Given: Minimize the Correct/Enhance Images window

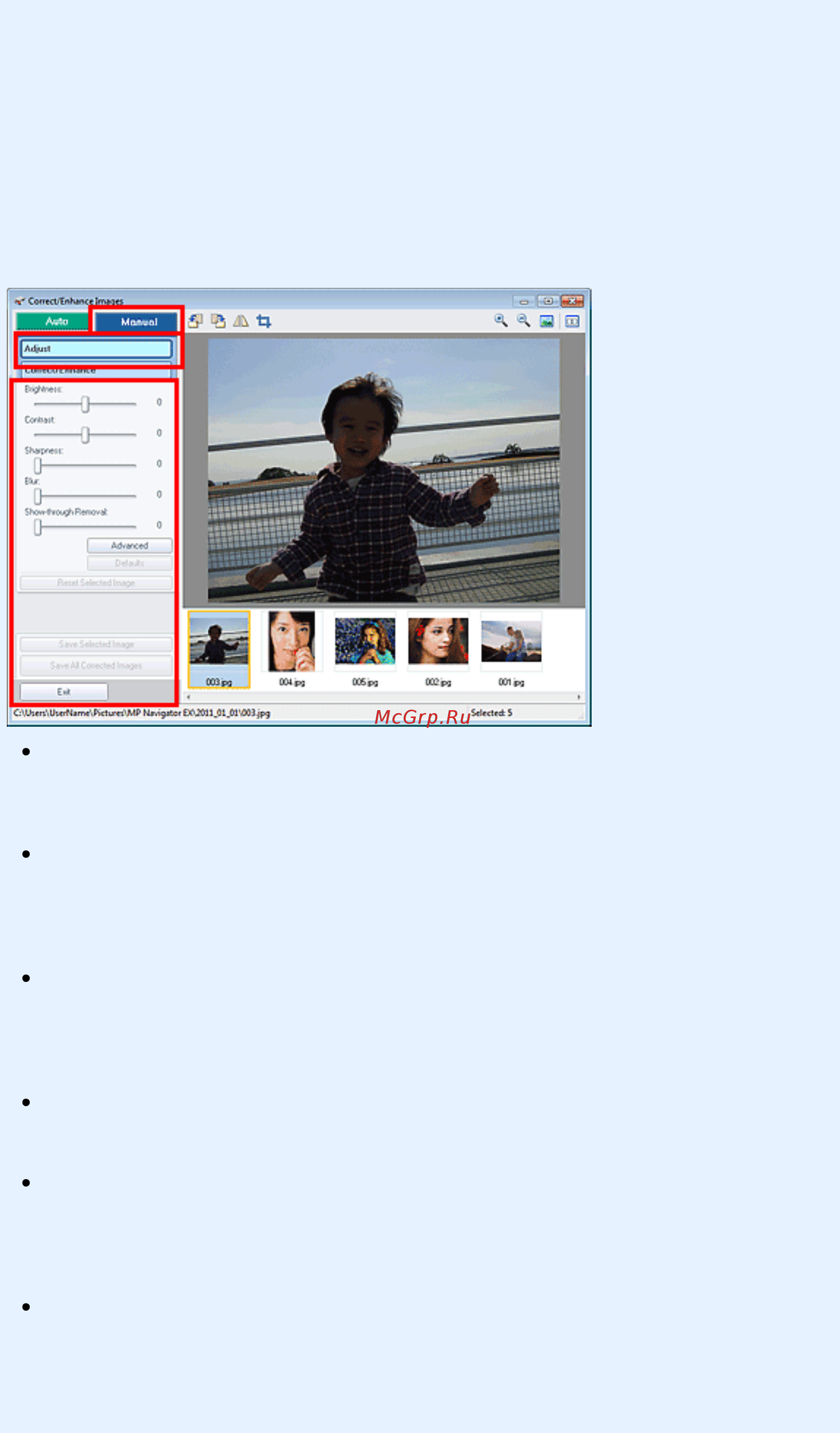Looking at the screenshot, I should pos(524,302).
